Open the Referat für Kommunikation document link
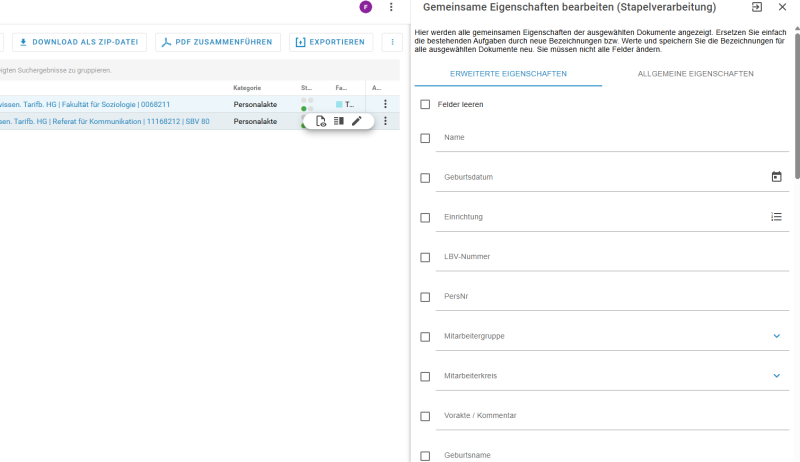The image size is (800, 462). pos(104,121)
